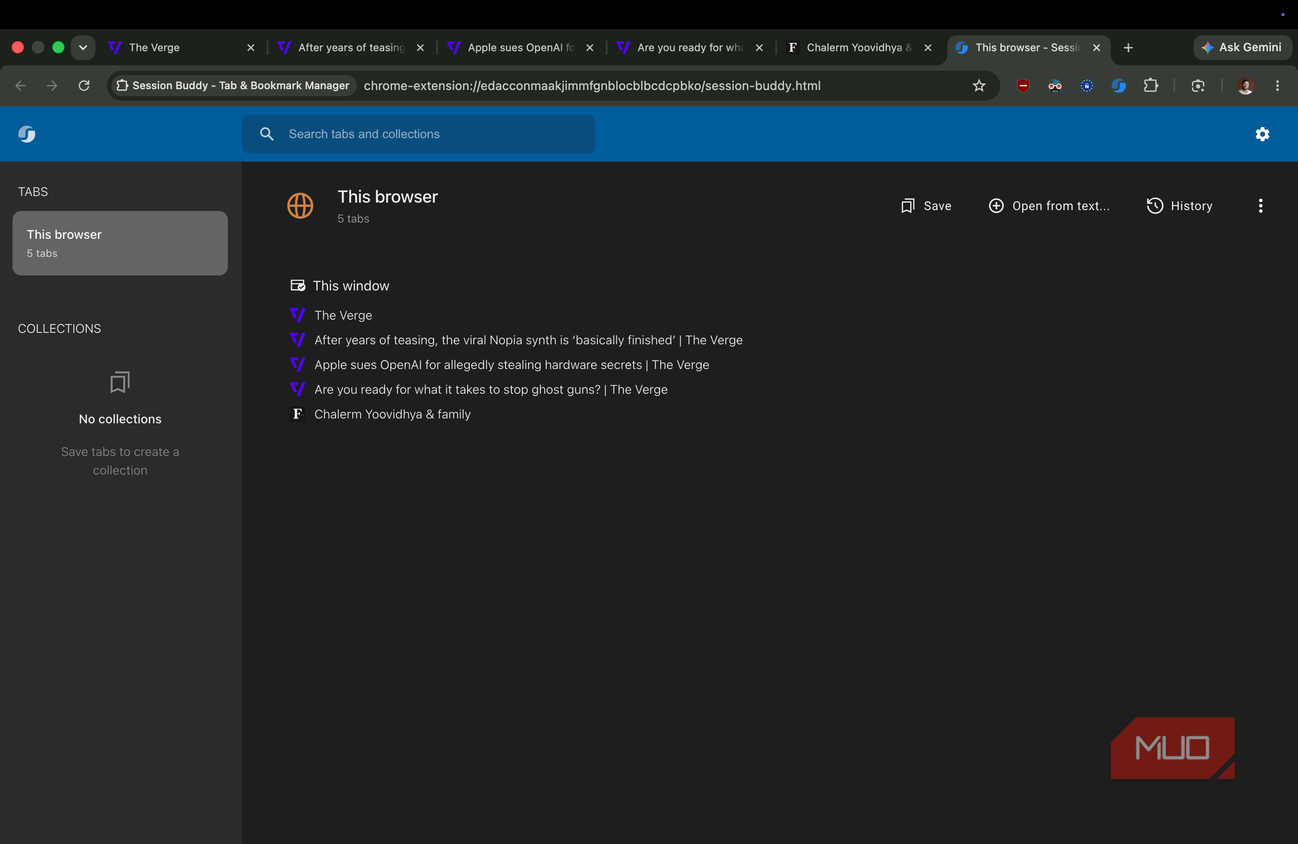1298x844 pixels.
Task: Click the screenshot capture toolbar icon
Action: tap(1198, 86)
